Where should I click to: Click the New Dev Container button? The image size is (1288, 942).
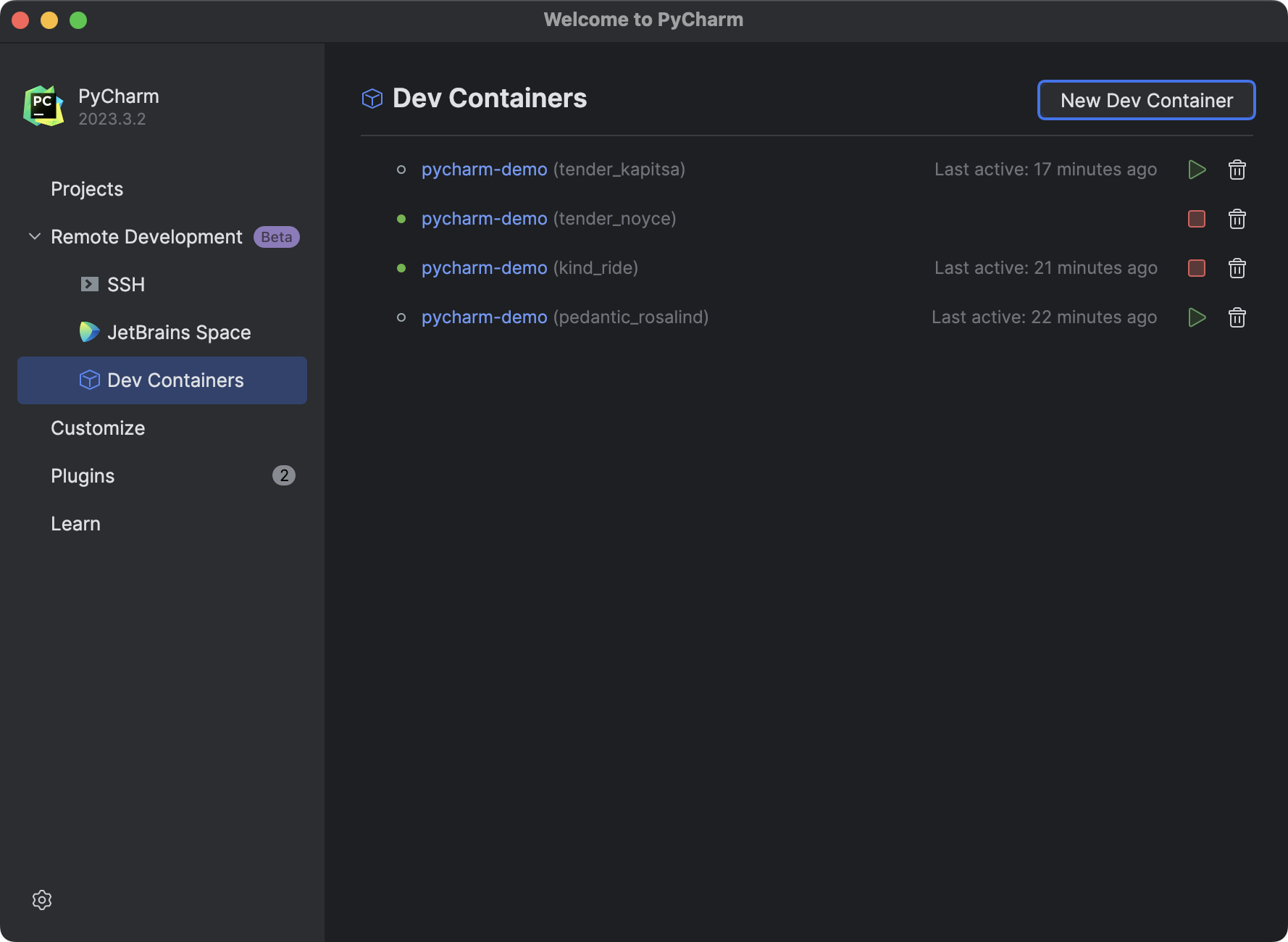coord(1146,100)
